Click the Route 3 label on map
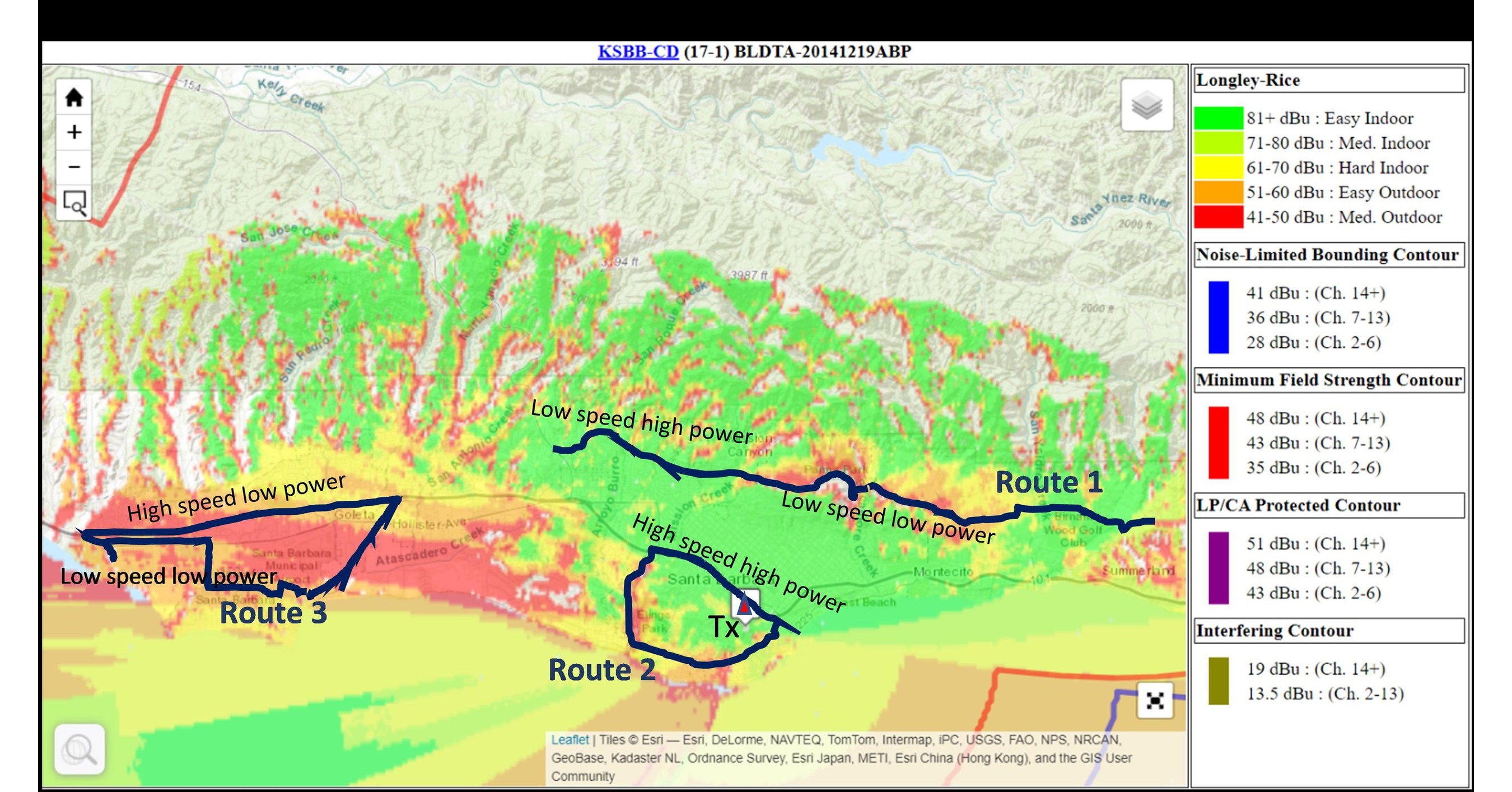 [x=273, y=613]
